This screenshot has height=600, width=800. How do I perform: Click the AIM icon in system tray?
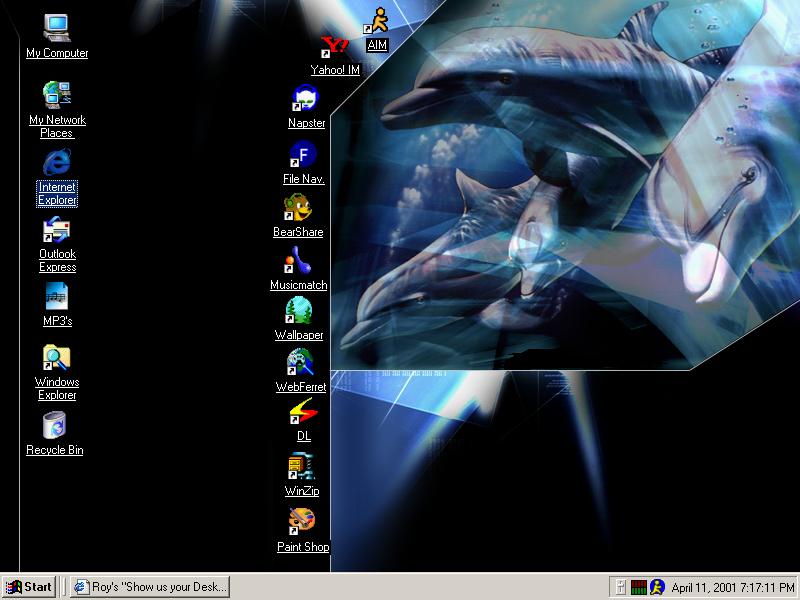(657, 587)
